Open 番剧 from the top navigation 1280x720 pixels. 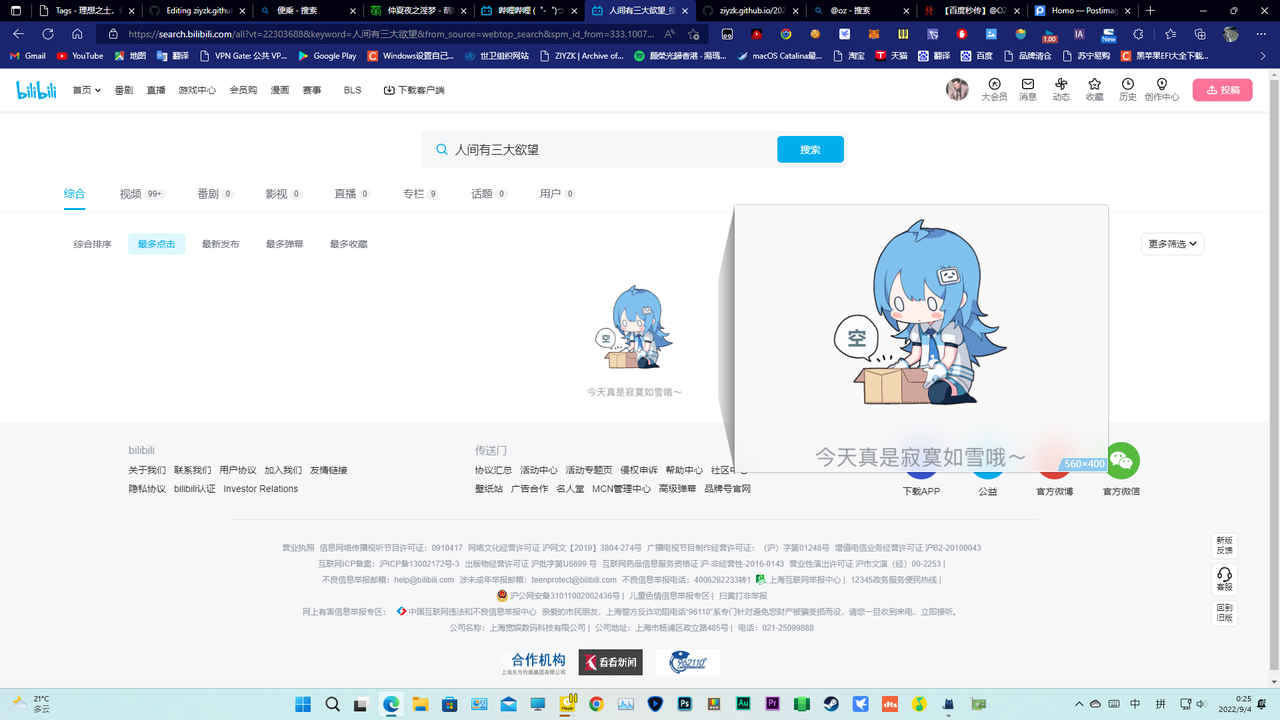pyautogui.click(x=123, y=89)
